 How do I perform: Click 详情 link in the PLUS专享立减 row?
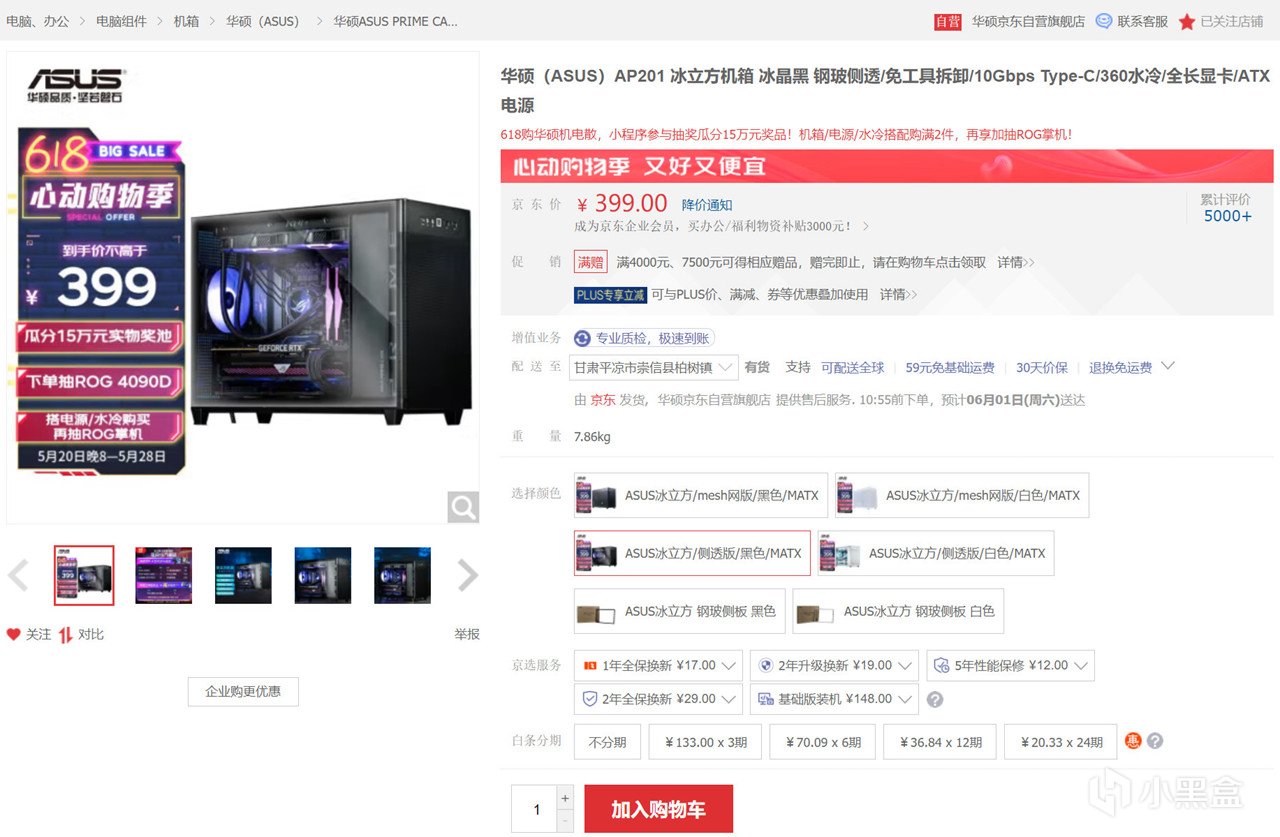click(898, 295)
